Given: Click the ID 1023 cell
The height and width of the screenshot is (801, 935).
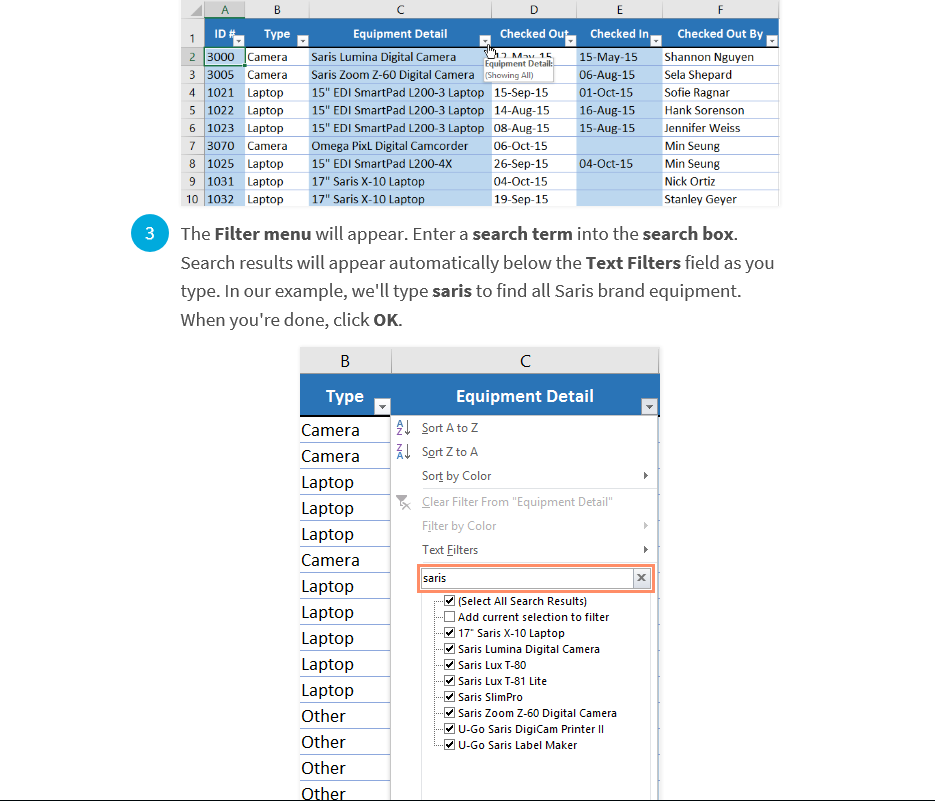Looking at the screenshot, I should (225, 128).
